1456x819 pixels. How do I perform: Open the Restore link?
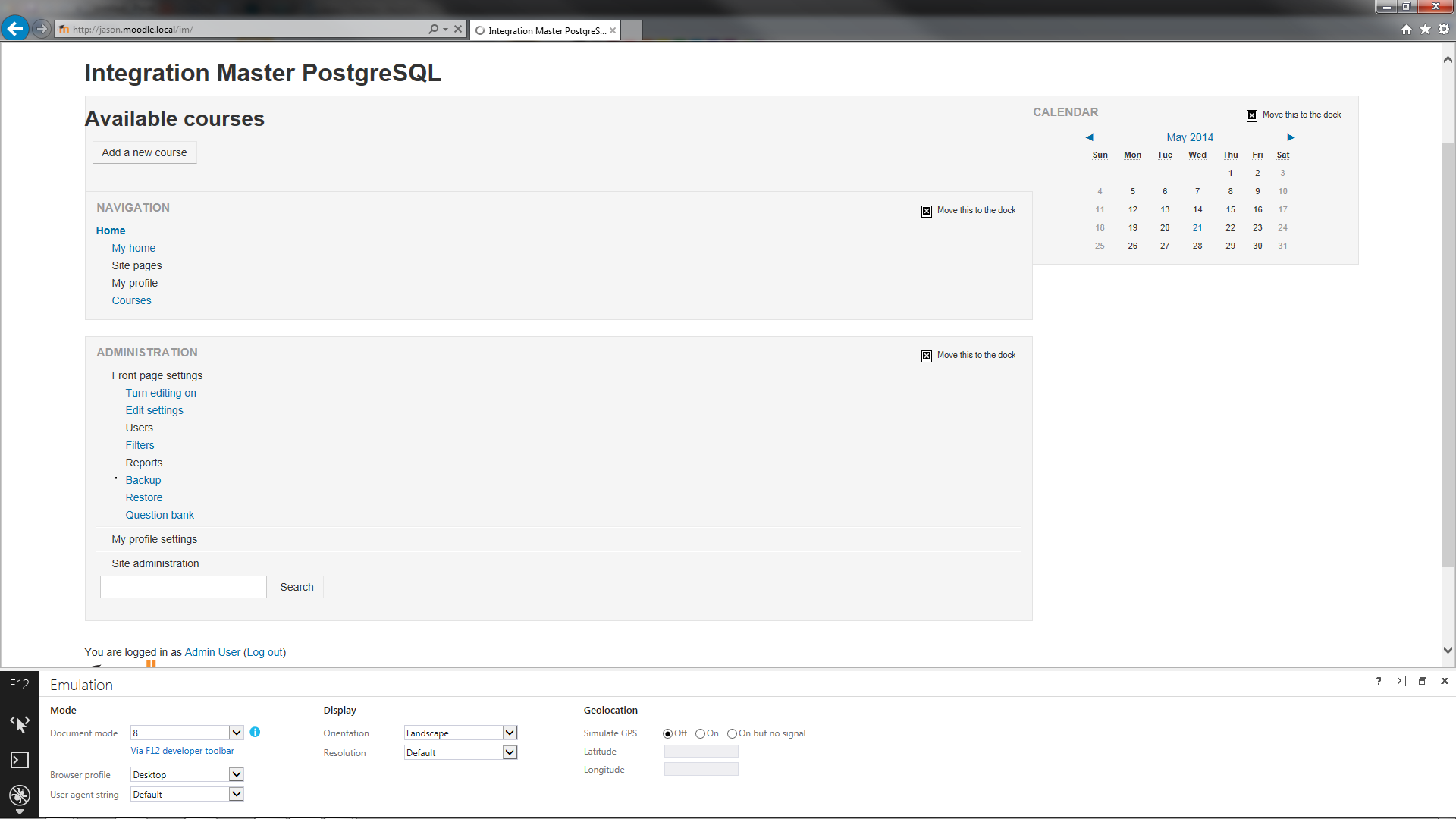coord(143,497)
